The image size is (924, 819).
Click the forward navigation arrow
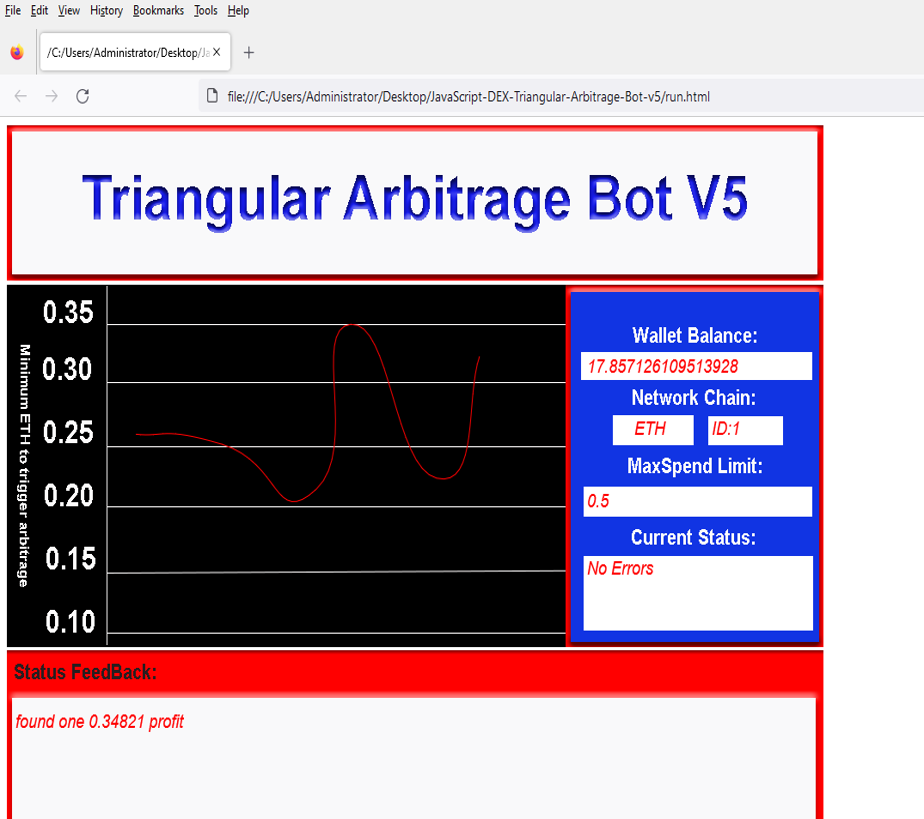tap(51, 96)
